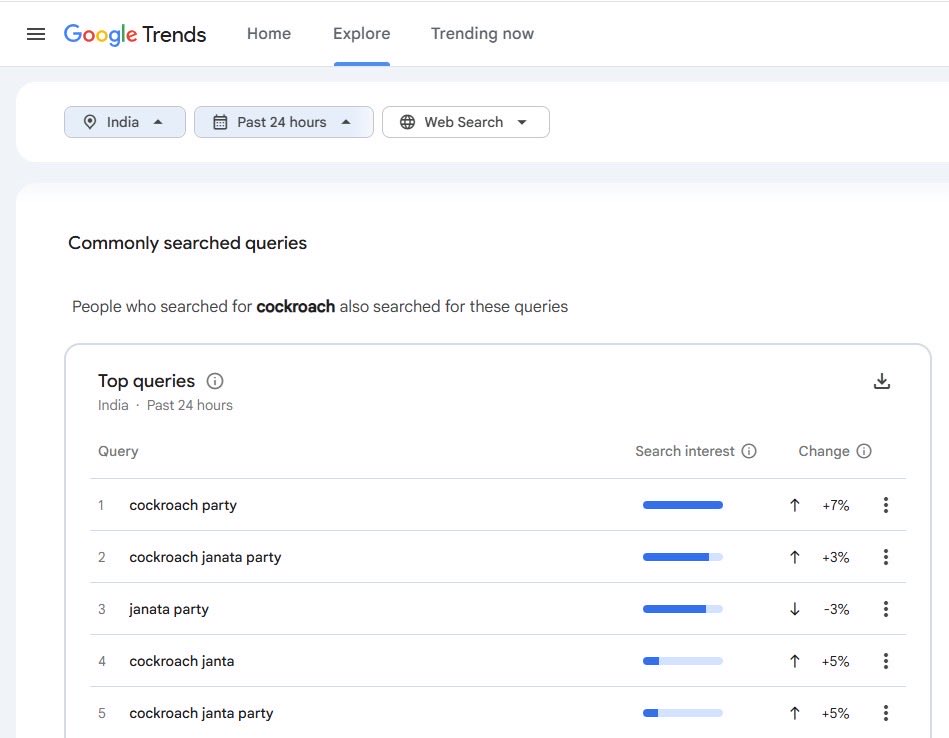Click the cockroach janta search interest bar
The width and height of the screenshot is (949, 738).
(x=683, y=661)
